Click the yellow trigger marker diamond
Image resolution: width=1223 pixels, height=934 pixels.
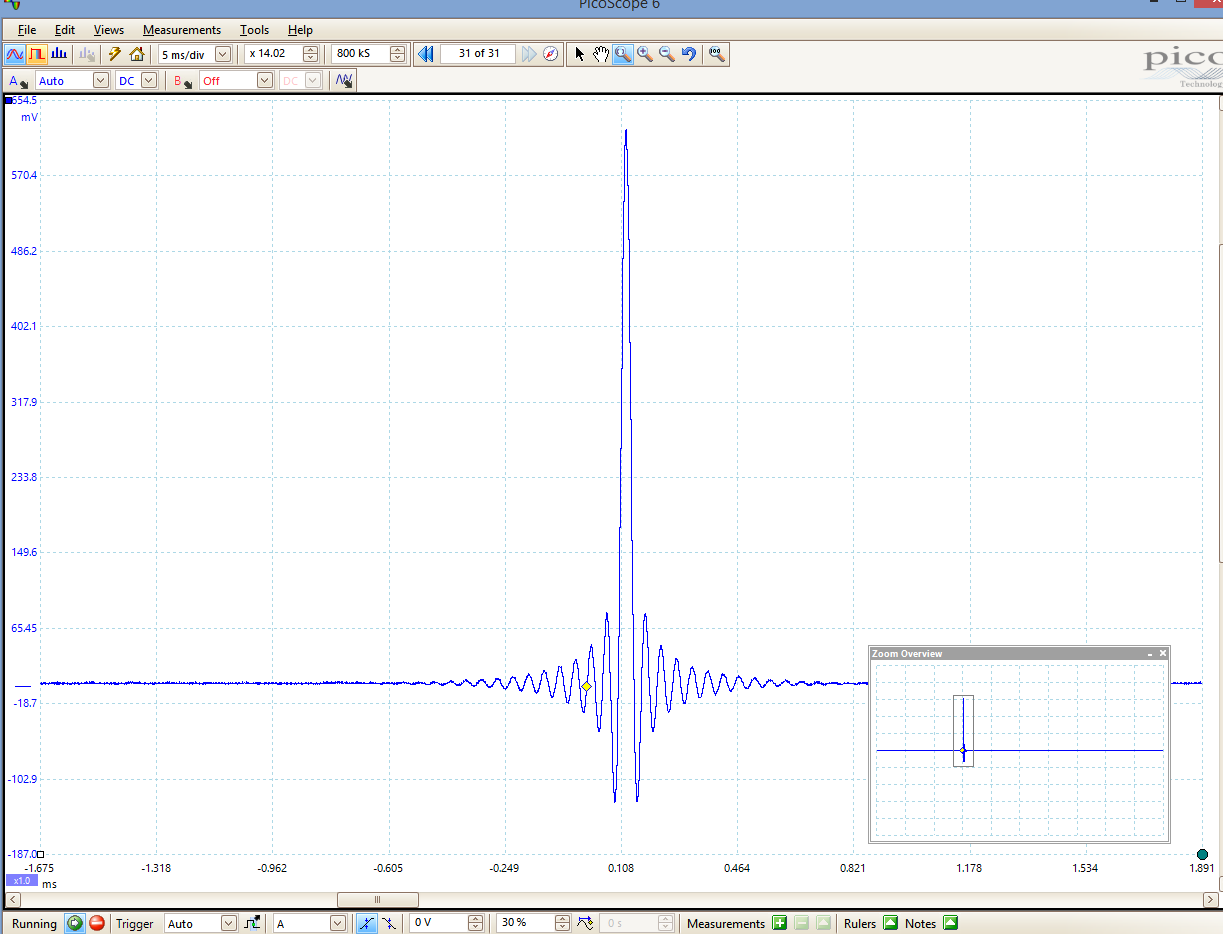click(x=586, y=686)
